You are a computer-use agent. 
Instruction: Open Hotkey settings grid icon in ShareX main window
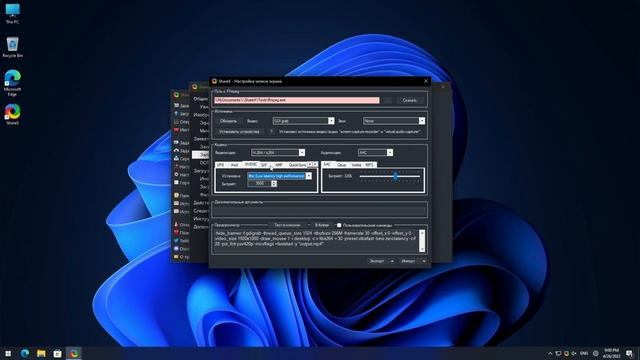click(x=176, y=182)
